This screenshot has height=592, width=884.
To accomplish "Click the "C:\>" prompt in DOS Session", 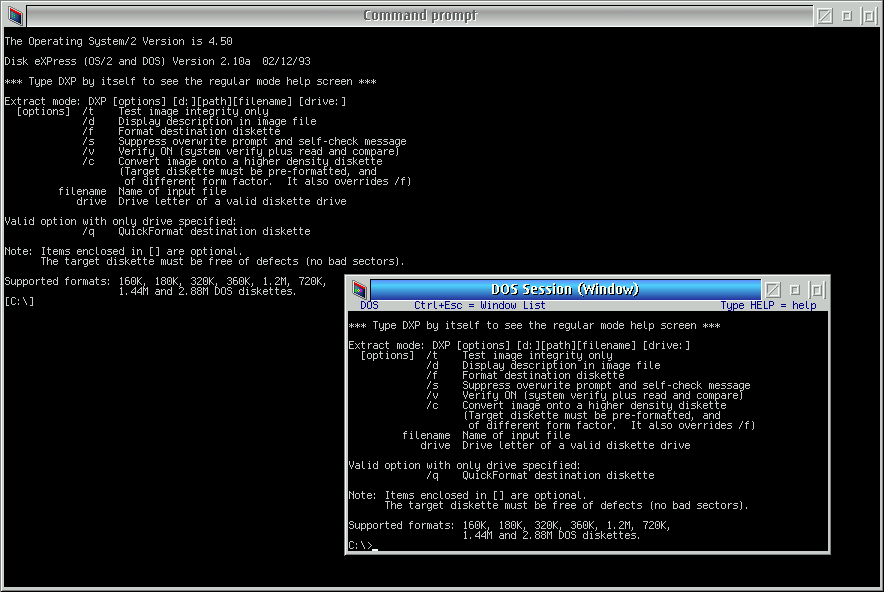I will click(x=360, y=545).
